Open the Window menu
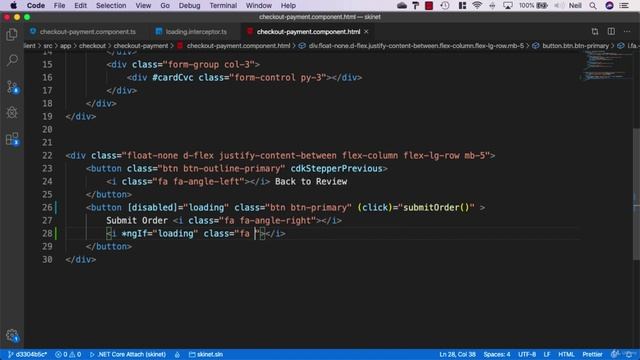 [x=258, y=5]
